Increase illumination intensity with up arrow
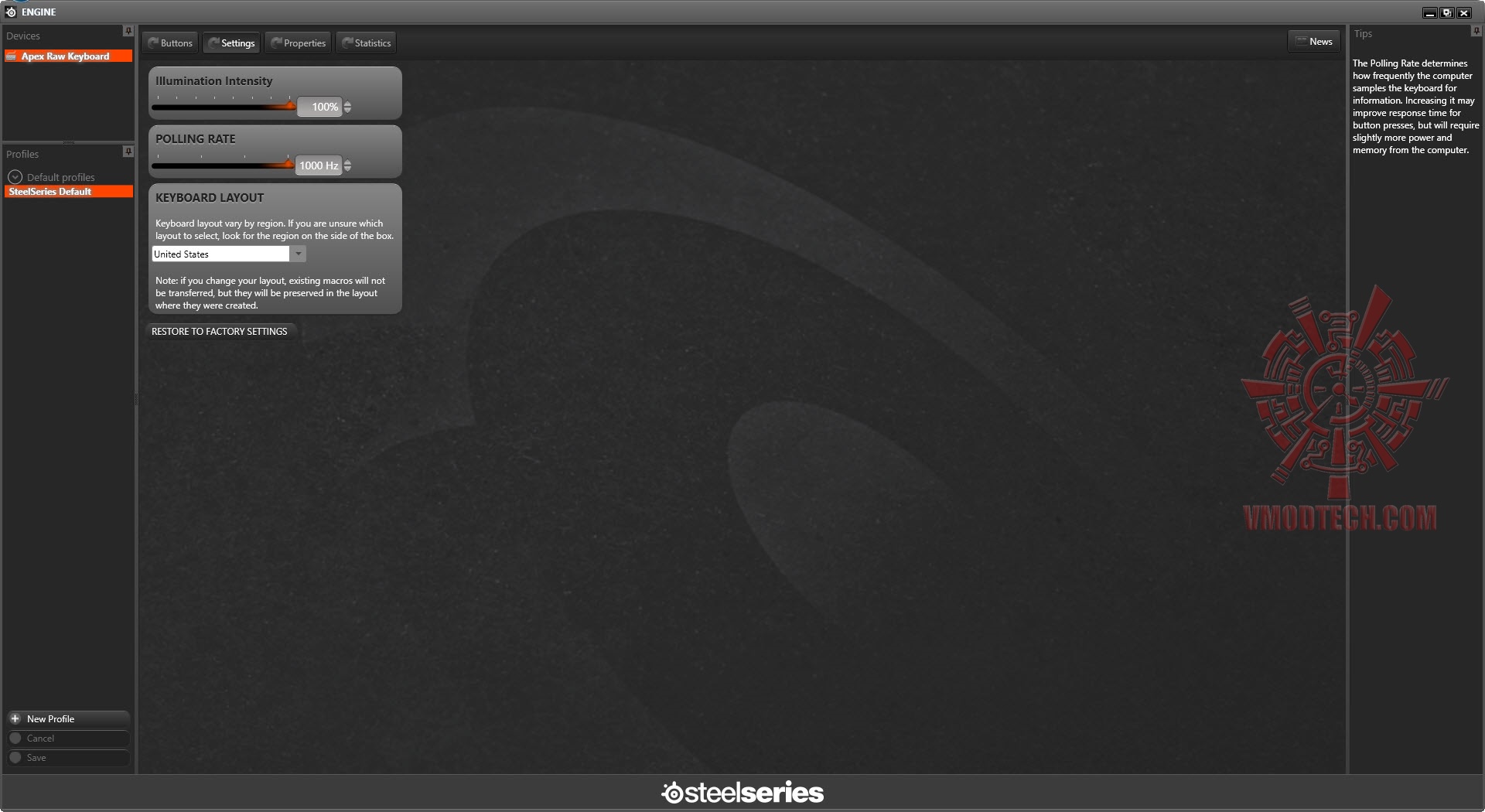Image resolution: width=1485 pixels, height=812 pixels. tap(347, 104)
